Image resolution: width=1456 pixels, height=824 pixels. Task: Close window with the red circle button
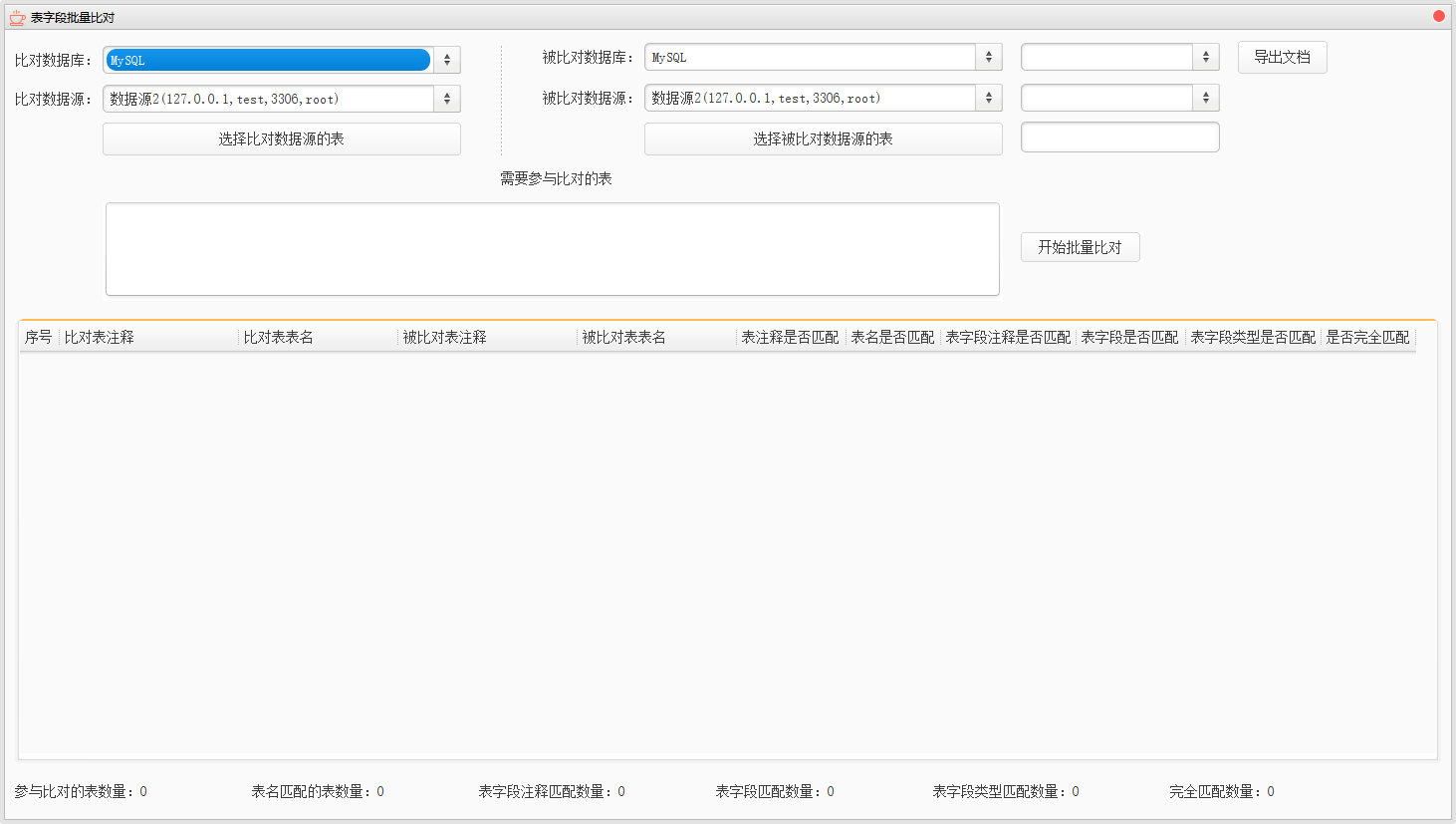1438,16
